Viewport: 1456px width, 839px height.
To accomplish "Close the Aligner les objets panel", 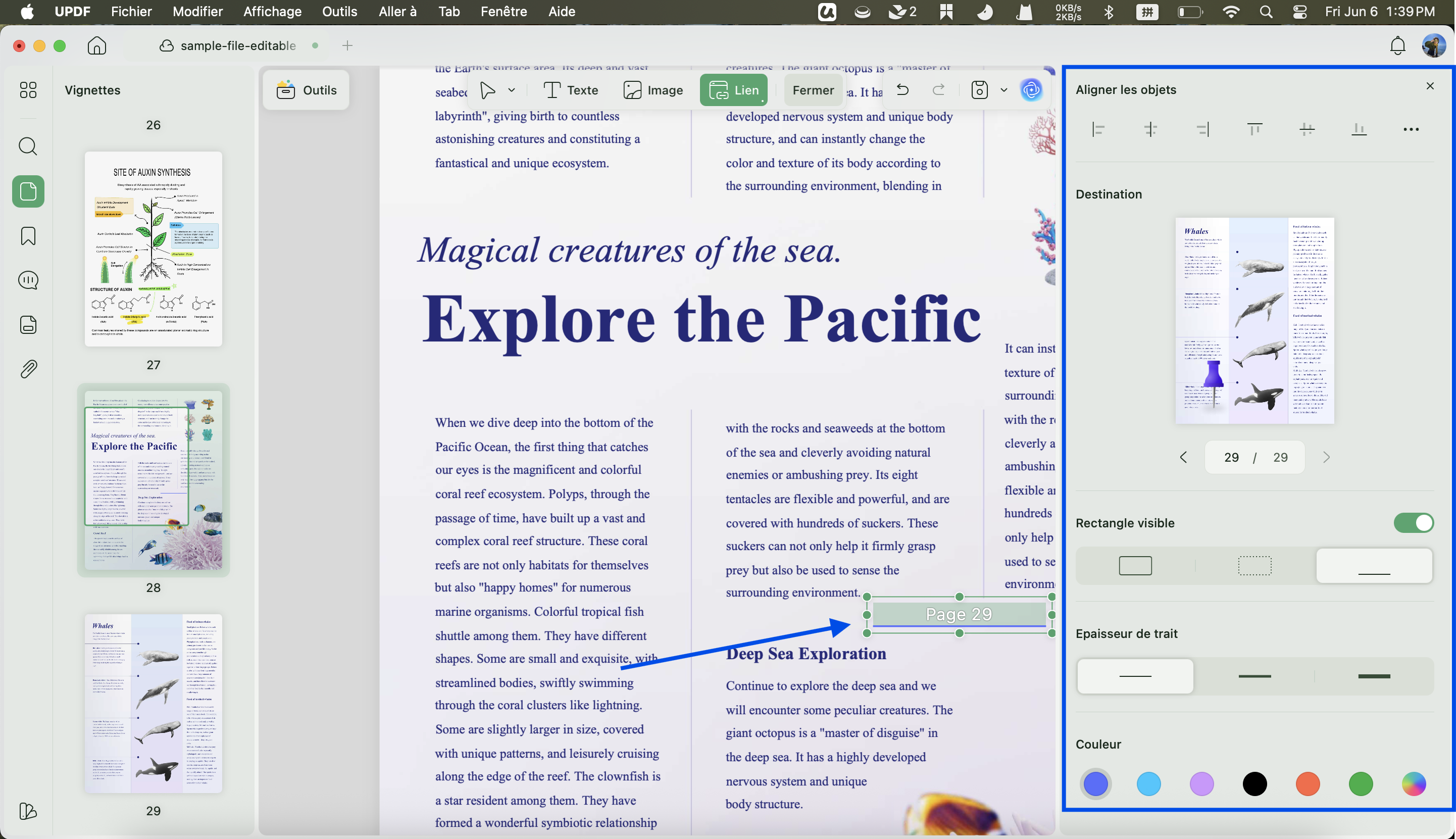I will (1430, 86).
